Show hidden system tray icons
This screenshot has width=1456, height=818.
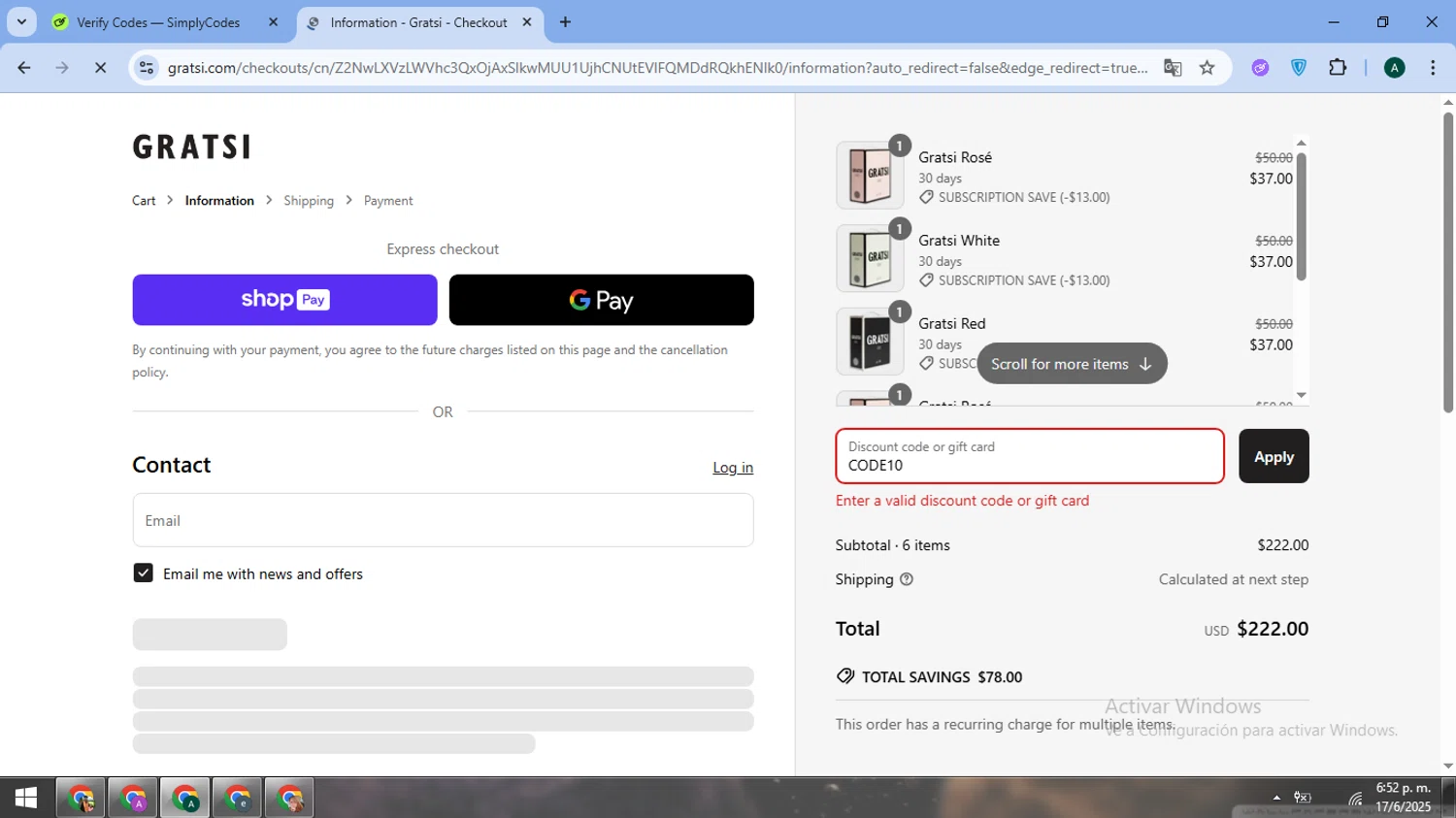point(1276,798)
